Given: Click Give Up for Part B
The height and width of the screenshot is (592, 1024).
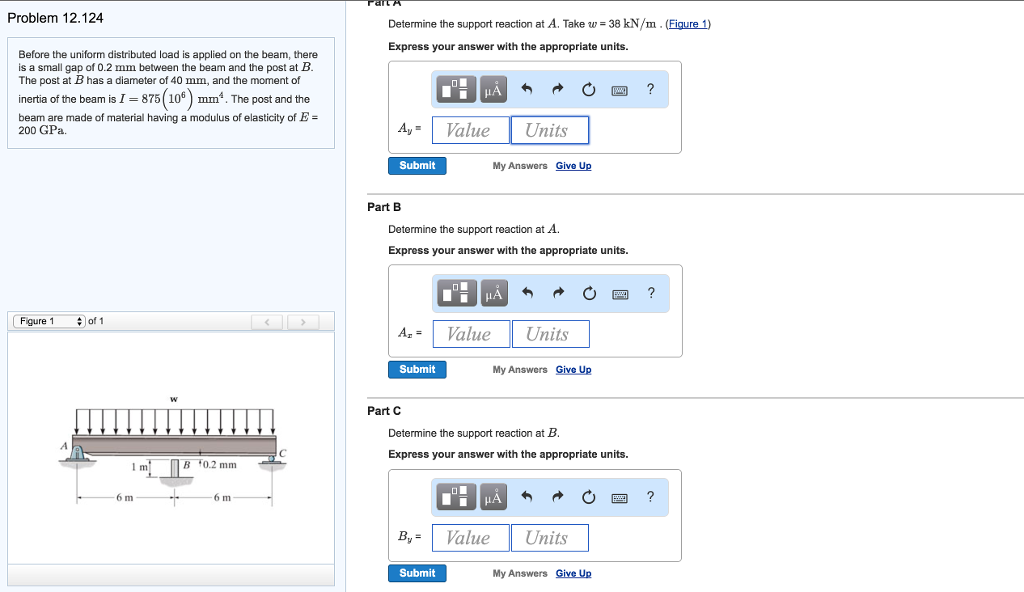Looking at the screenshot, I should [x=573, y=369].
